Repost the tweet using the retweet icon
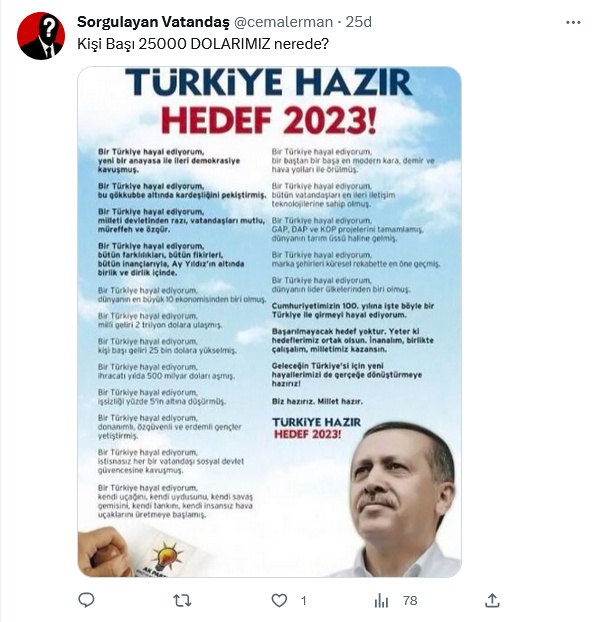 pyautogui.click(x=183, y=601)
